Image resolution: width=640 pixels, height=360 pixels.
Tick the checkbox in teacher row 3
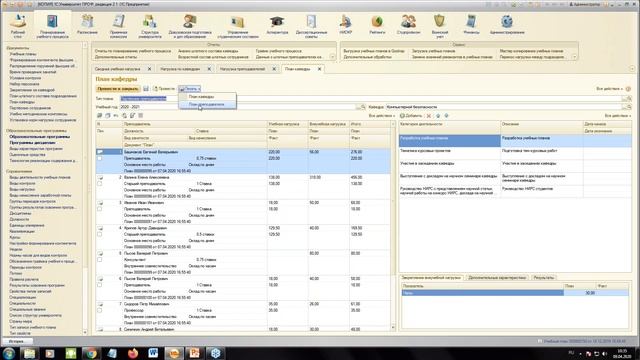point(100,209)
